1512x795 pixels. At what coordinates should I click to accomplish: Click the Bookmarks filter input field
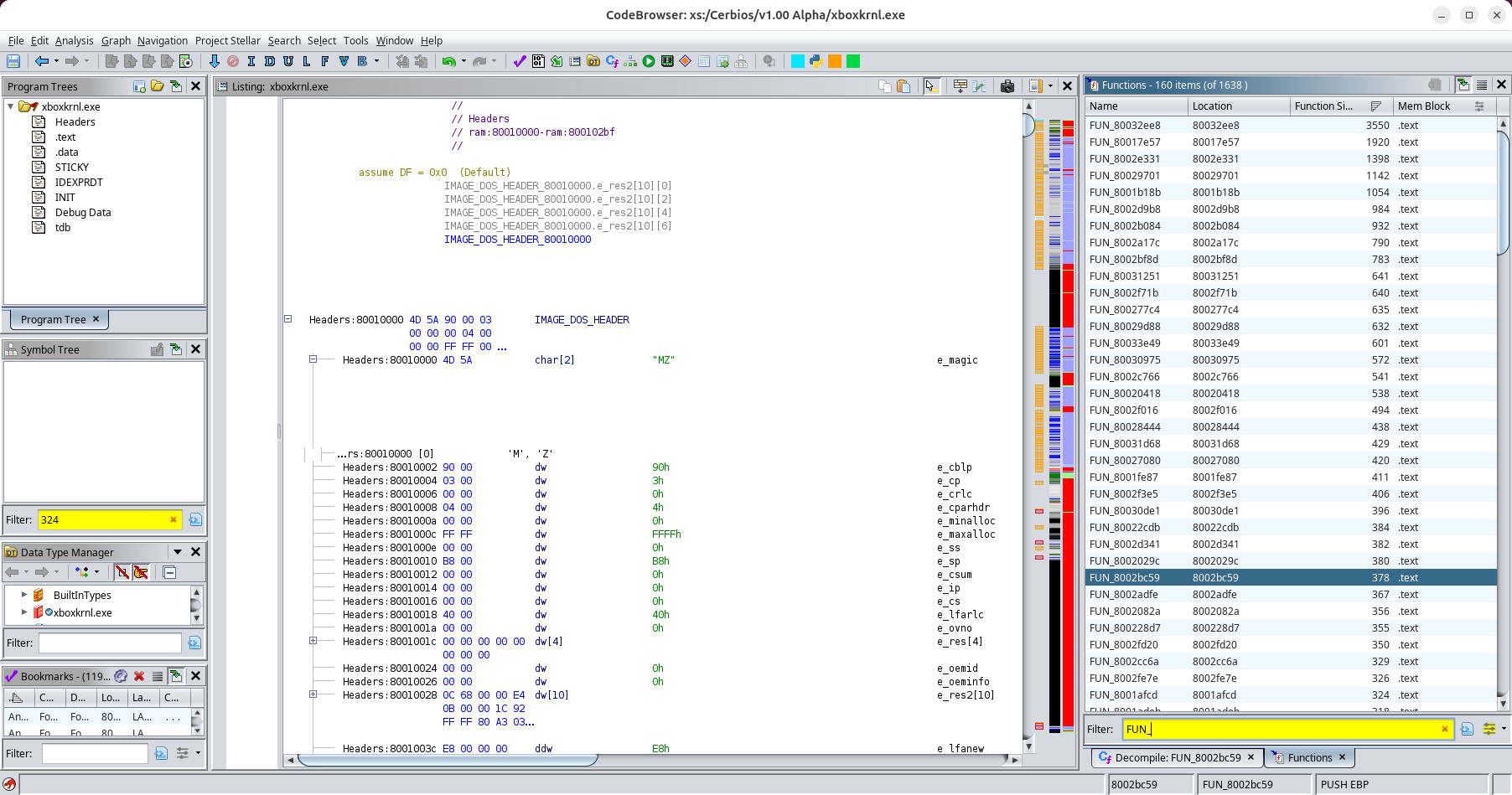point(95,753)
